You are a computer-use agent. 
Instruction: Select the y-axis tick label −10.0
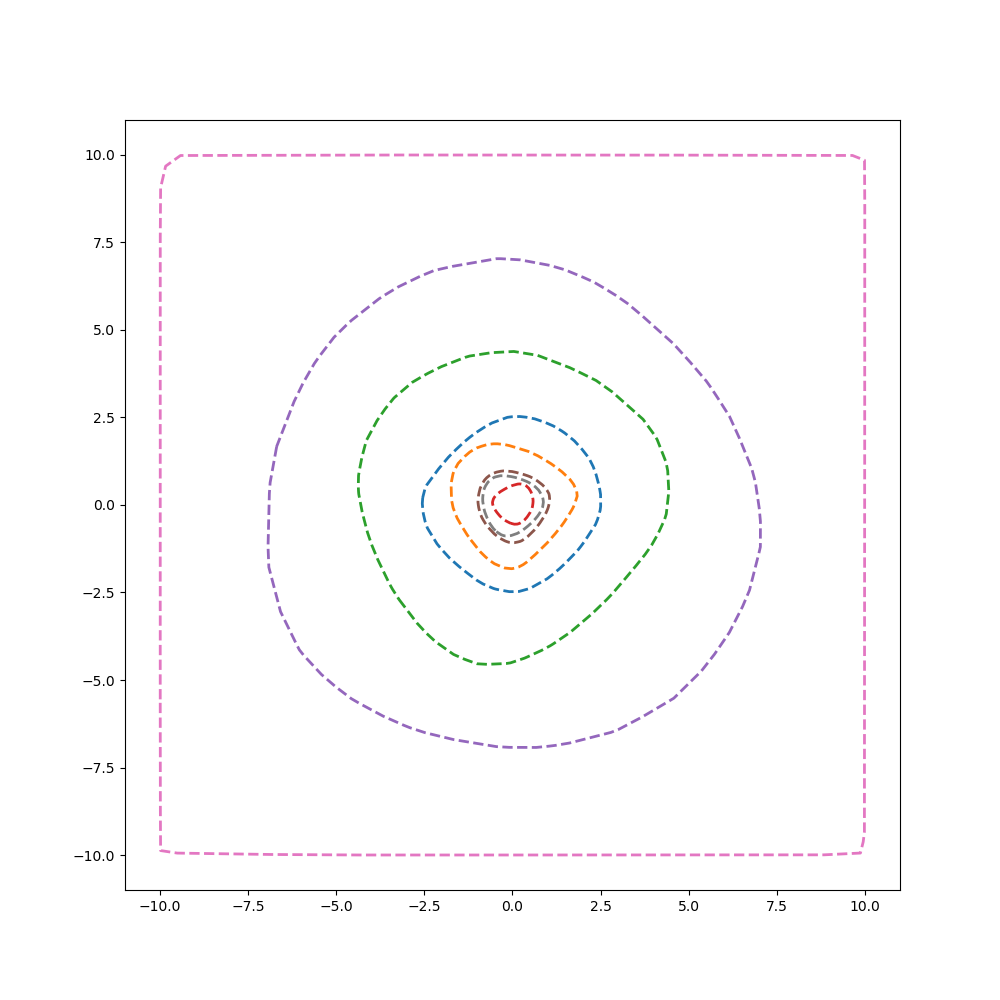(x=95, y=856)
